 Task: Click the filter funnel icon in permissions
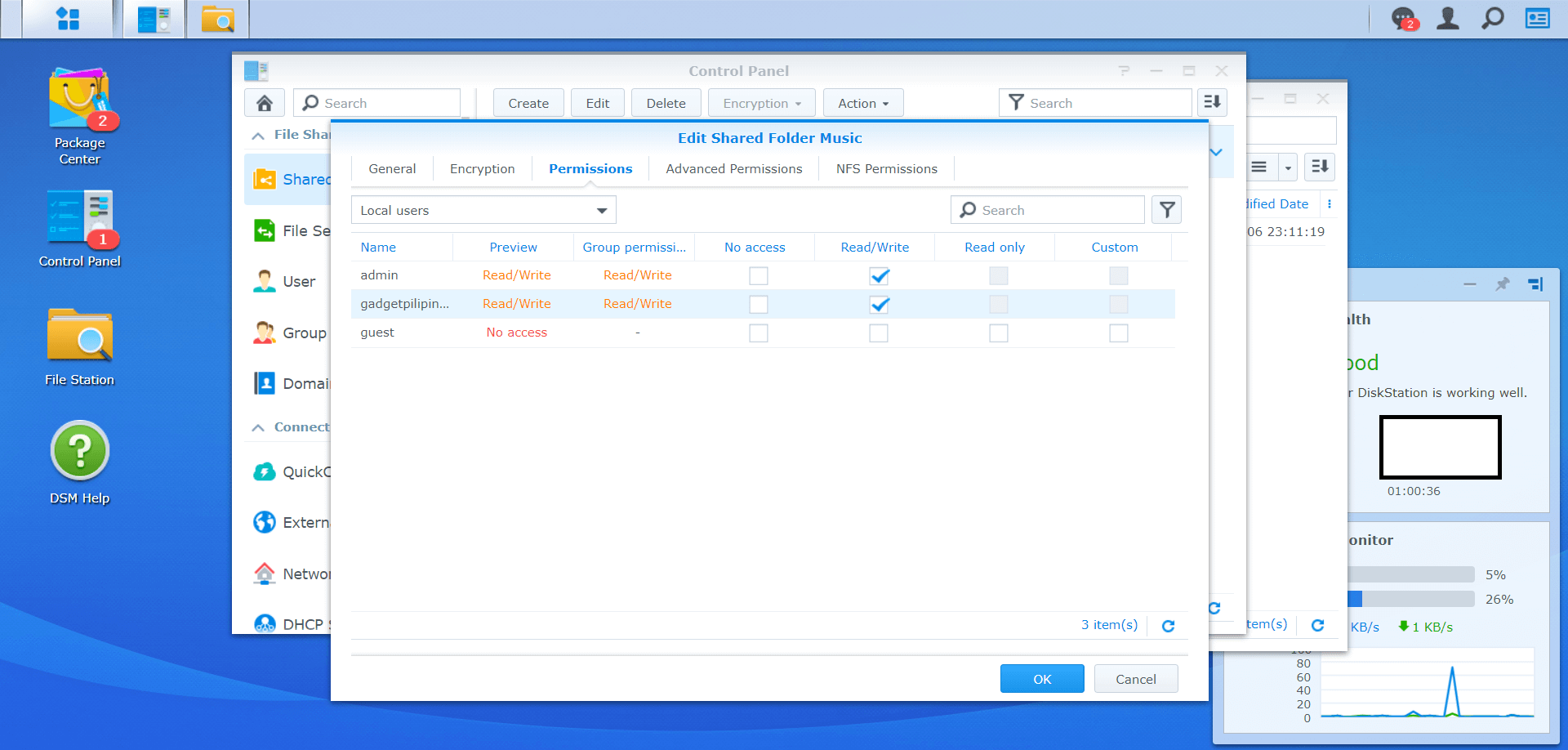pos(1167,210)
